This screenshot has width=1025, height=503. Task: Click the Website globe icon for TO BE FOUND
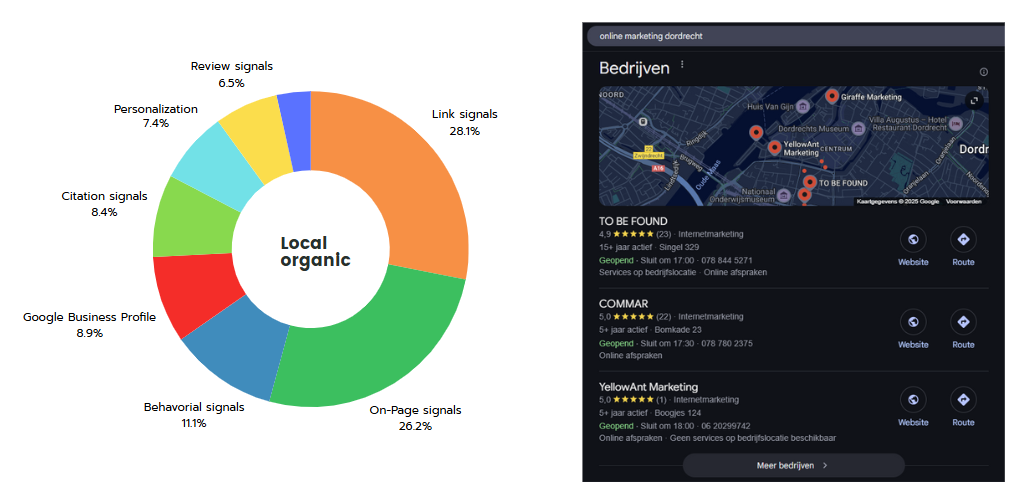click(x=913, y=240)
